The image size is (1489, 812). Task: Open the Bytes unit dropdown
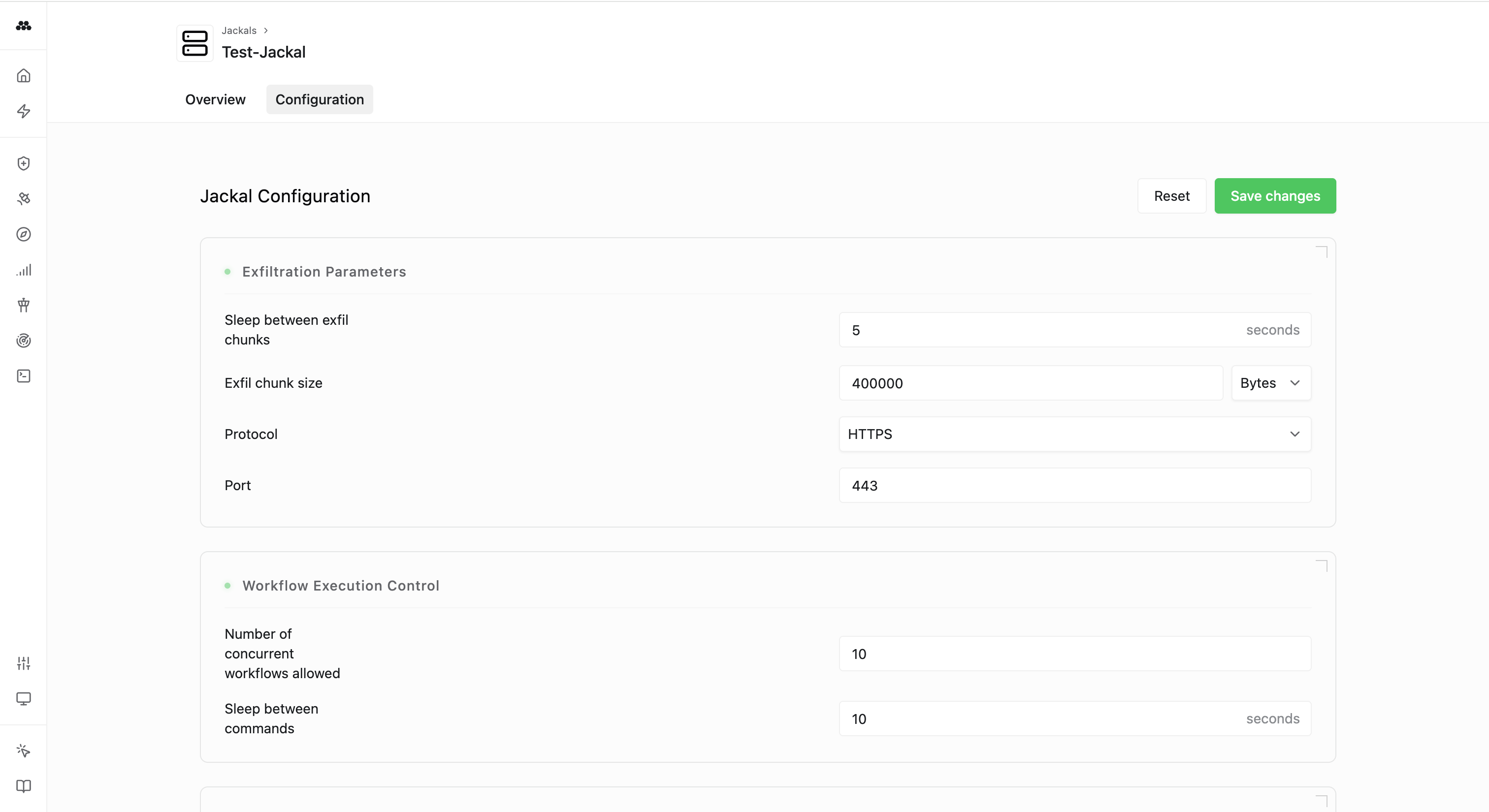(1270, 383)
